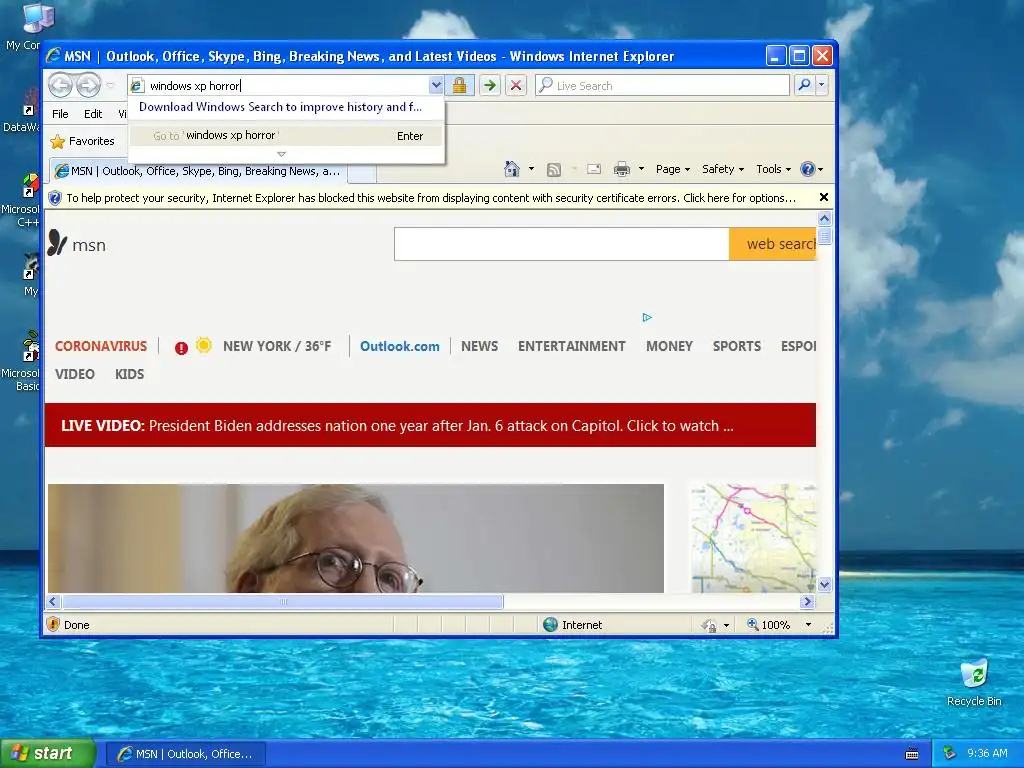Open the Outlook.com link

400,346
